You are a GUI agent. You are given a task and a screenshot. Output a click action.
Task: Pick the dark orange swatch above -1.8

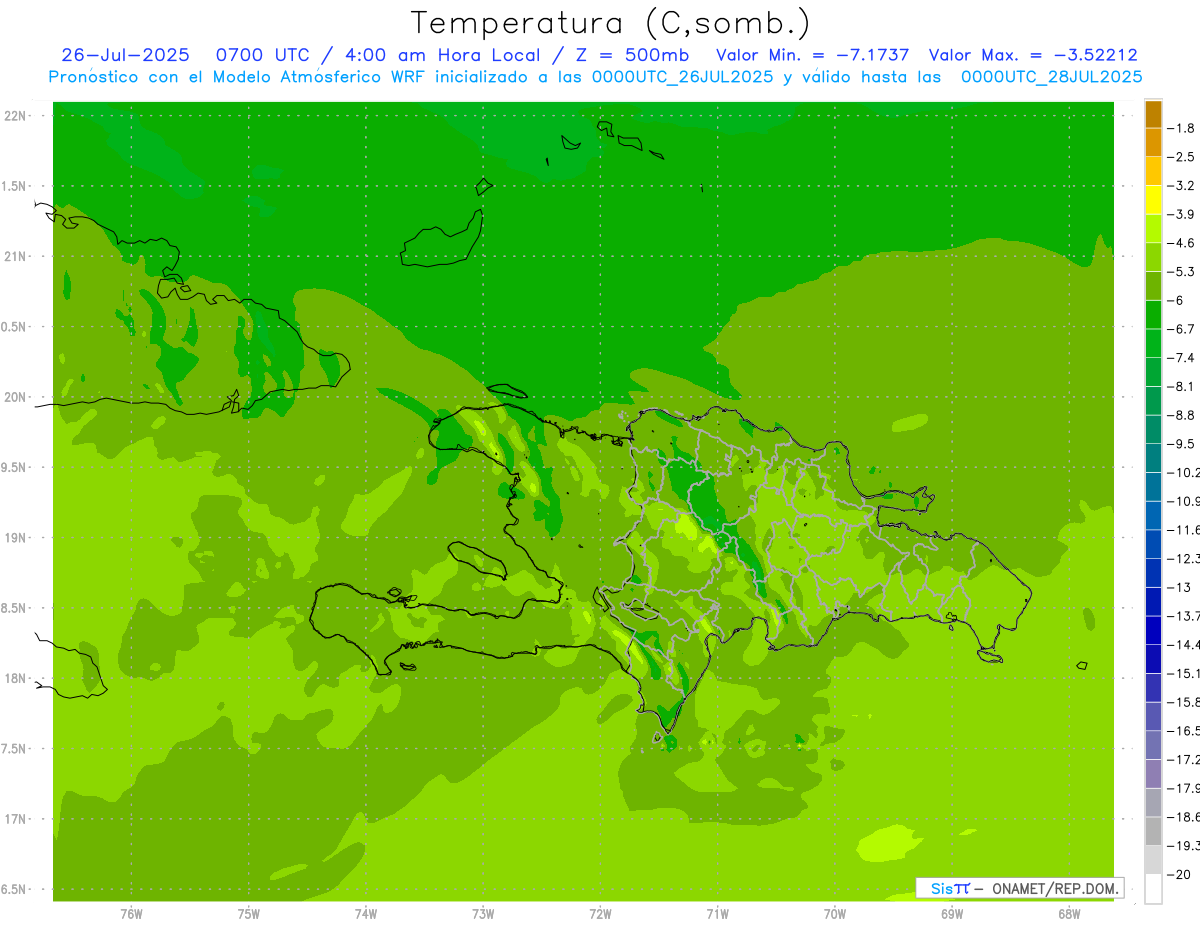(1153, 114)
